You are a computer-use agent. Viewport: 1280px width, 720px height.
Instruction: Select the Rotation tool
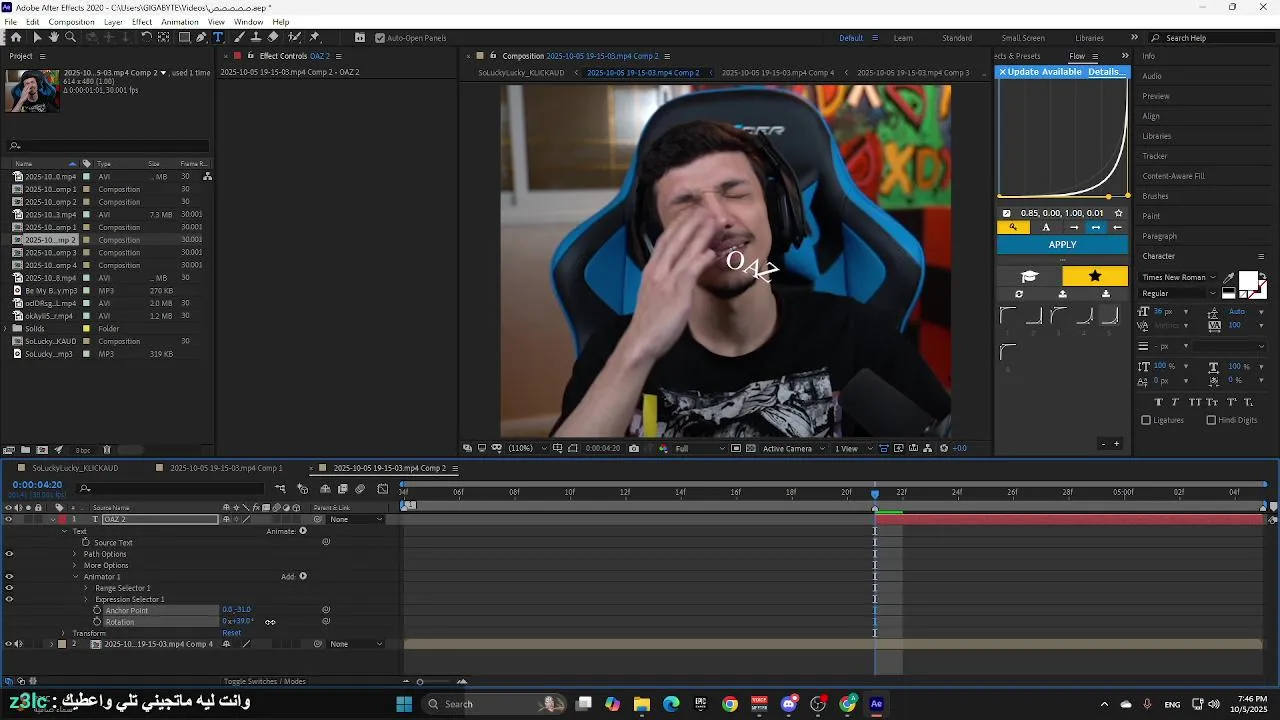146,37
